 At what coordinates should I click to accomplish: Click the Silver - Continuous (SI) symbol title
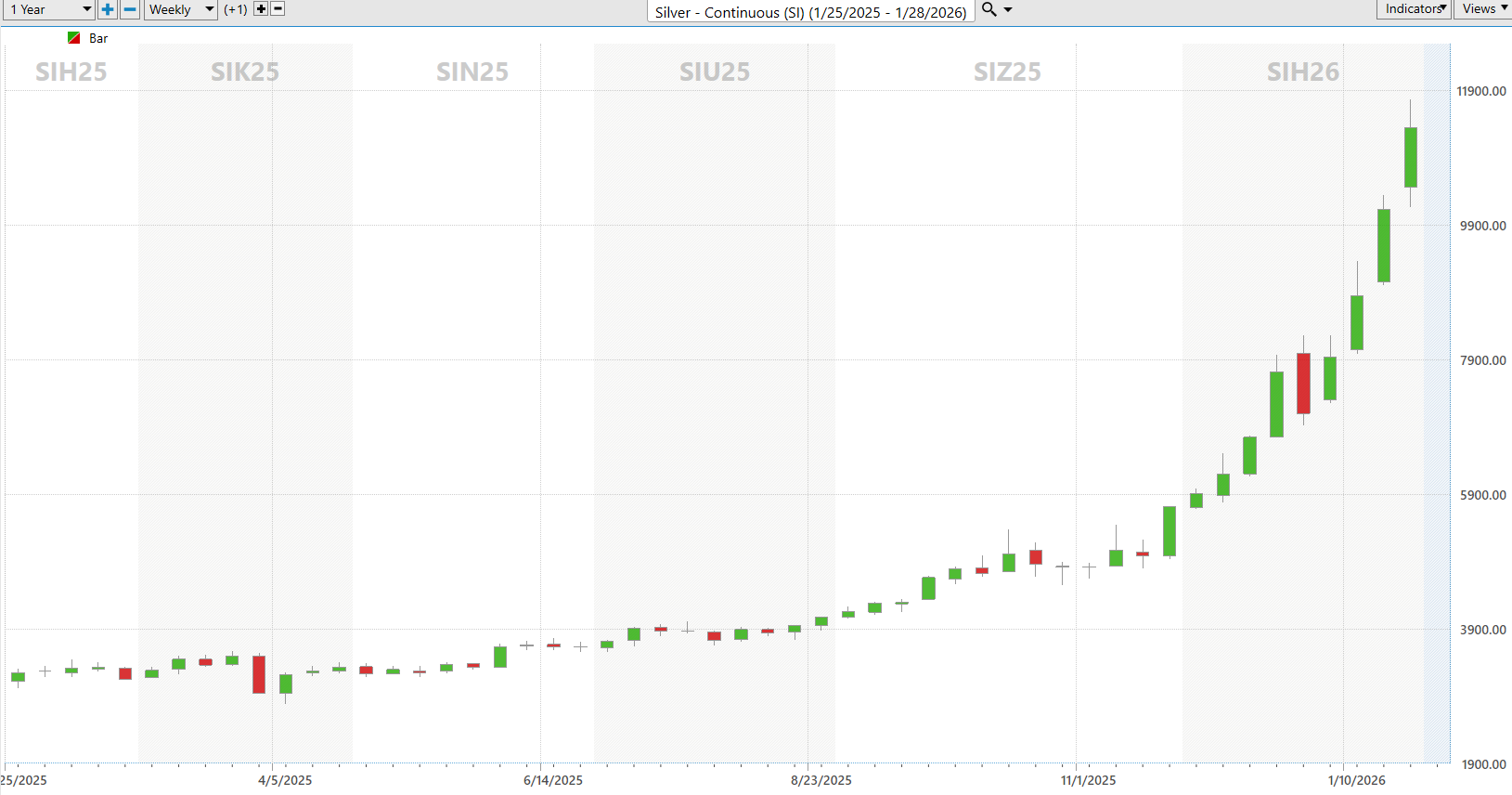coord(810,12)
